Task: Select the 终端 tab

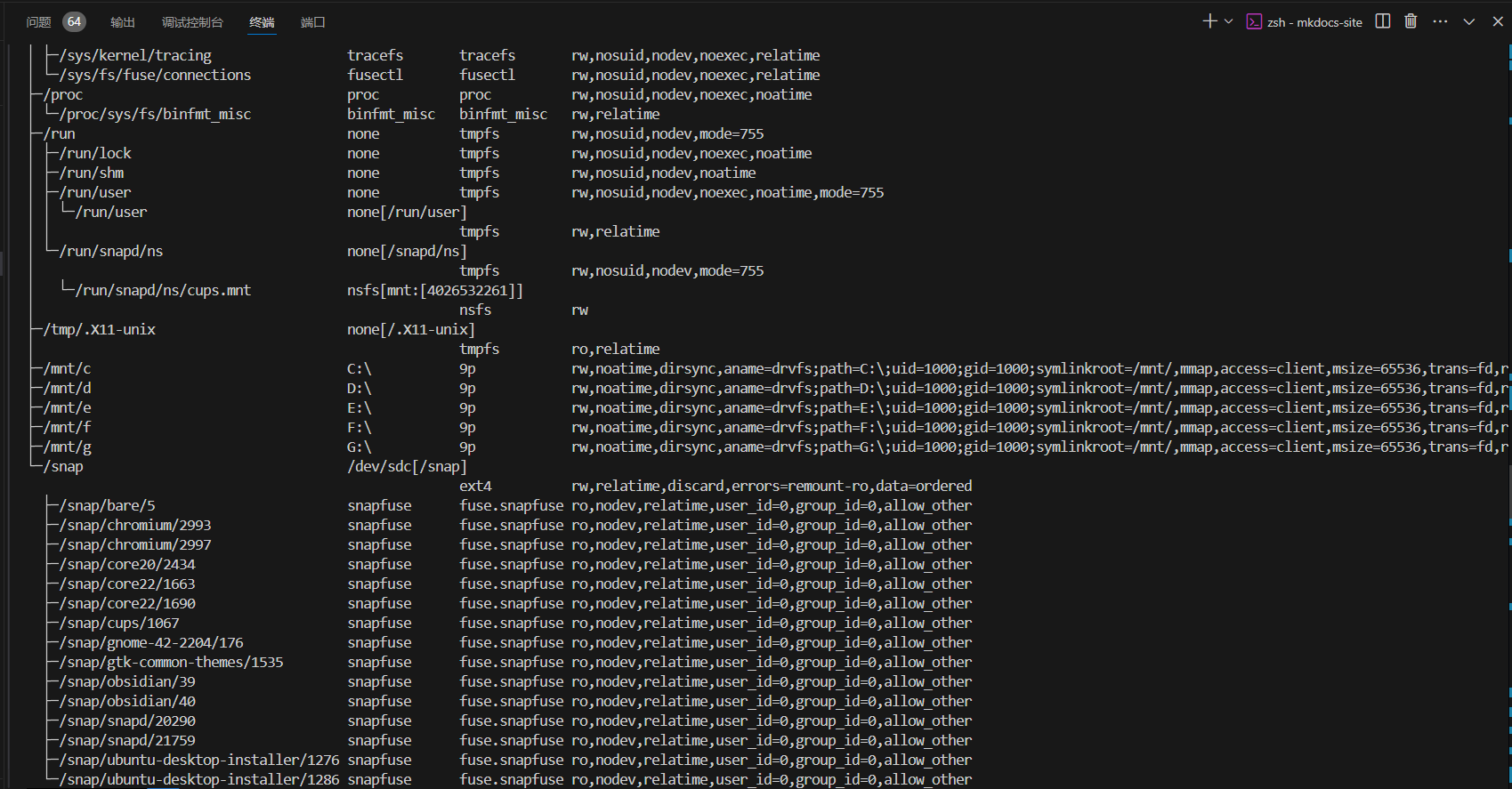Action: pos(262,22)
